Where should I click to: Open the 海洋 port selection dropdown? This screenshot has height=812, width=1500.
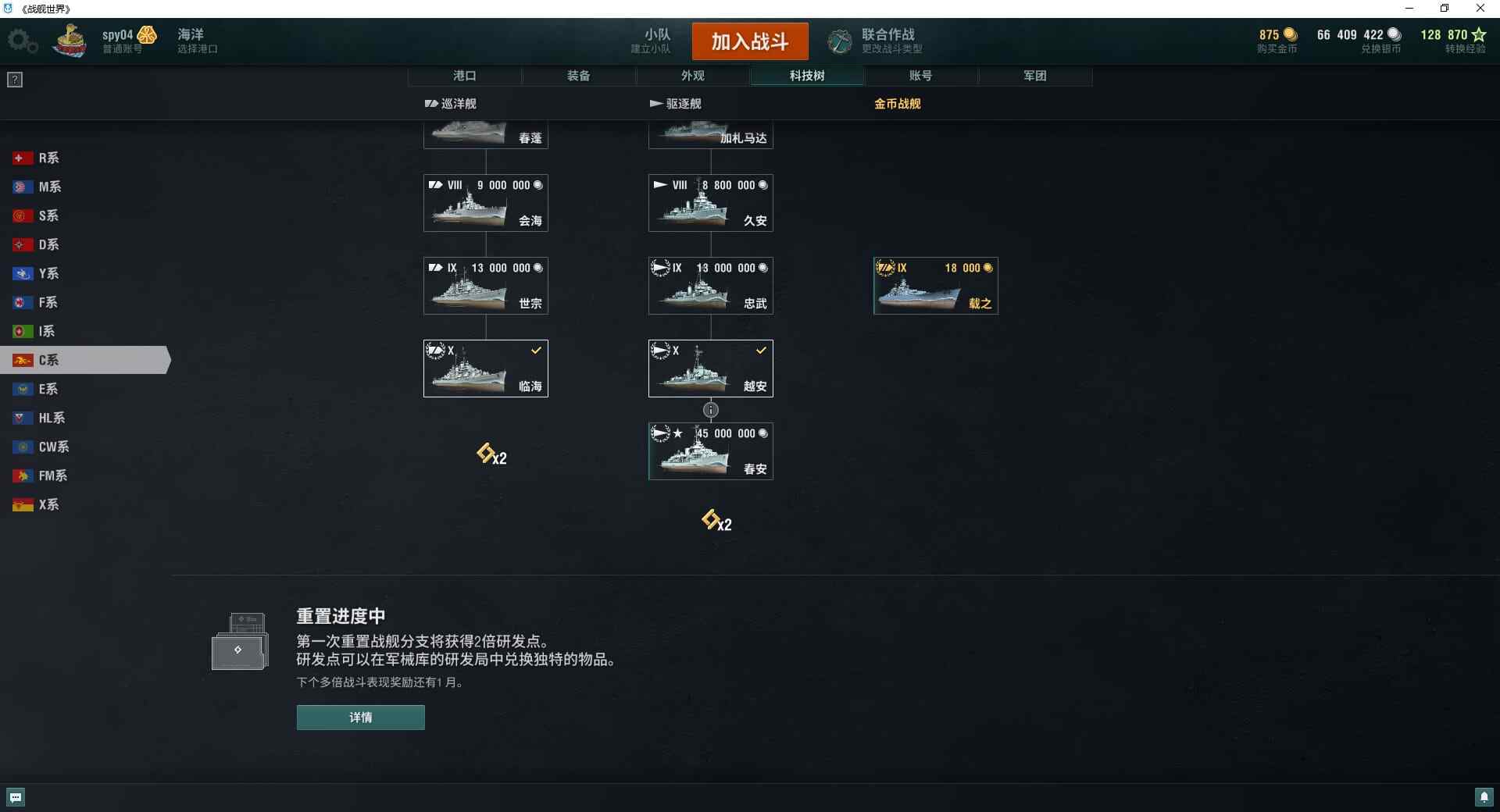click(197, 41)
